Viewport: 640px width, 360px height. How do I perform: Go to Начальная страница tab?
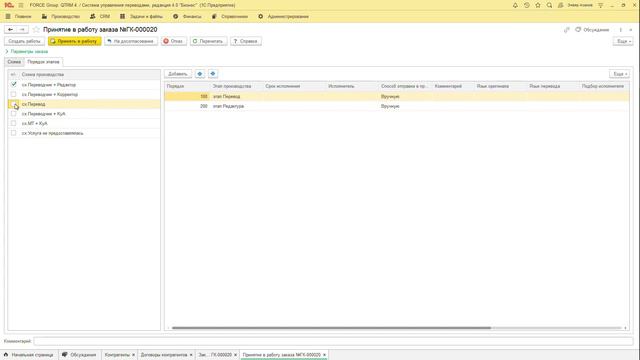(x=29, y=355)
